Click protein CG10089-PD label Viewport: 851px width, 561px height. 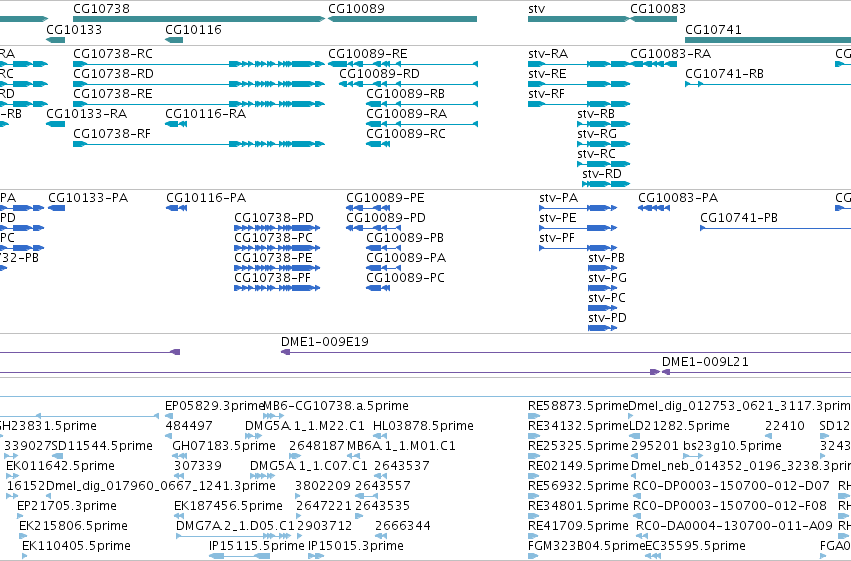(386, 218)
